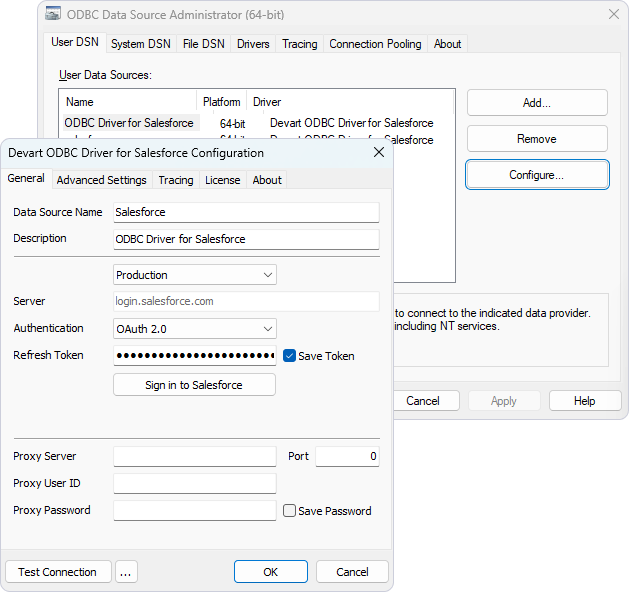629x592 pixels.
Task: Click the Data Source Name field
Action: (x=246, y=212)
